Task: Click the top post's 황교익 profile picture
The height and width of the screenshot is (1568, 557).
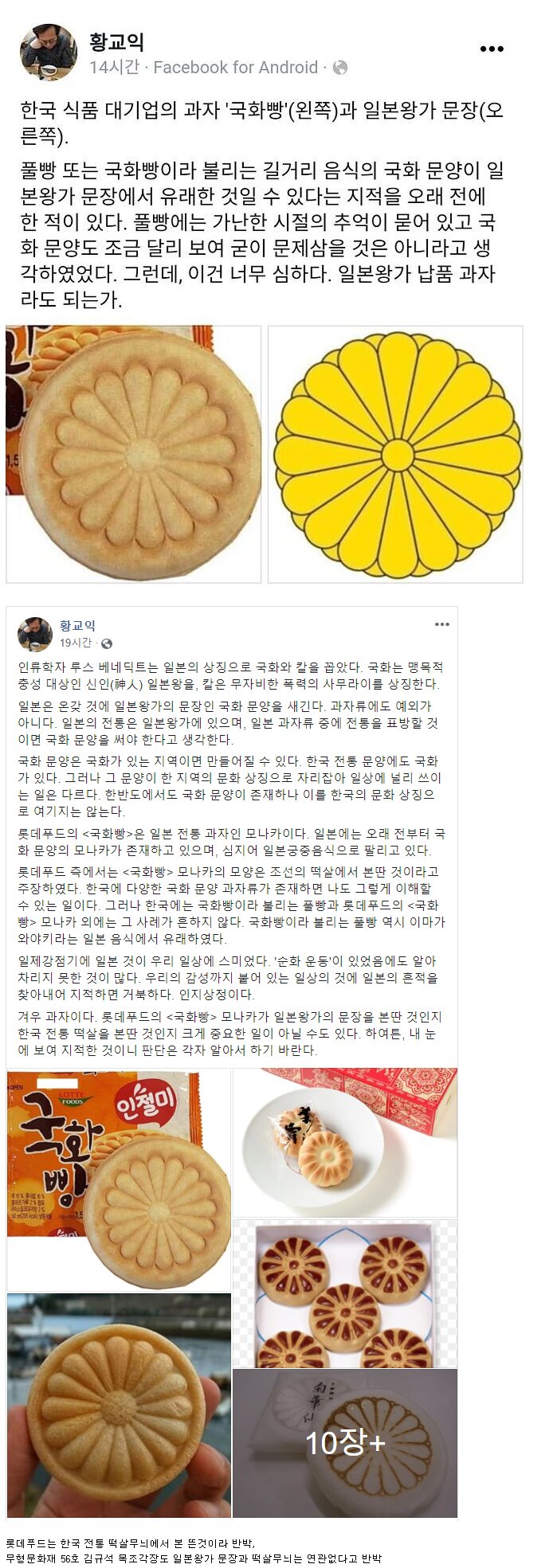Action: click(49, 53)
